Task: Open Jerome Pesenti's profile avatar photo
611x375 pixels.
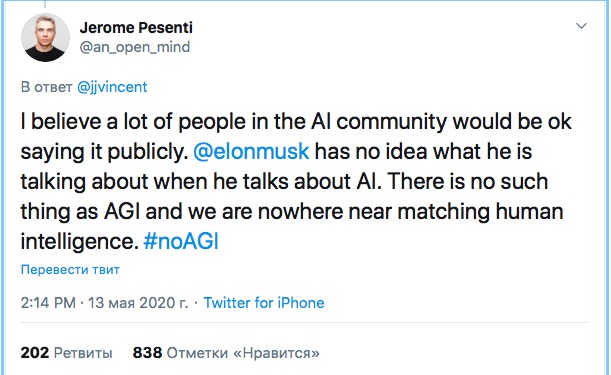Action: tap(45, 38)
